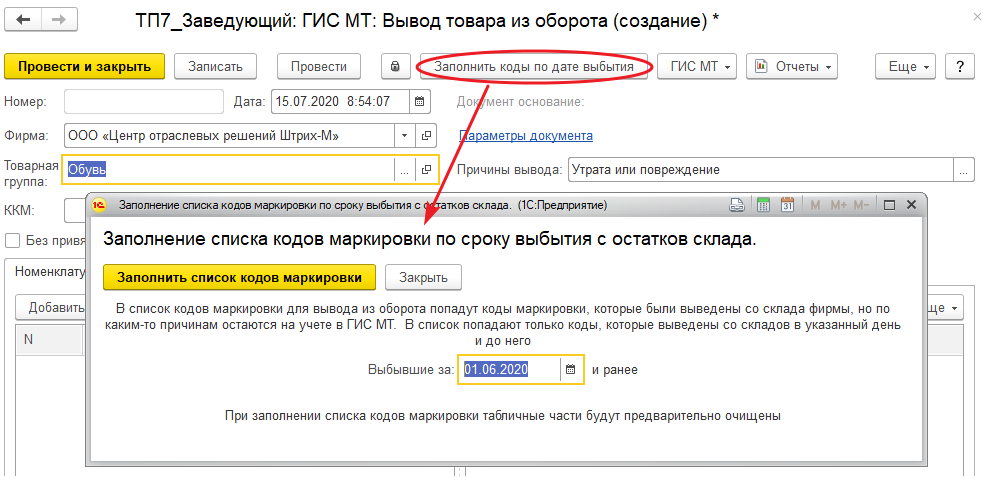Screen dimensions: 983x478
Task: Open the Товарная группа item via open icon
Action: point(427,170)
